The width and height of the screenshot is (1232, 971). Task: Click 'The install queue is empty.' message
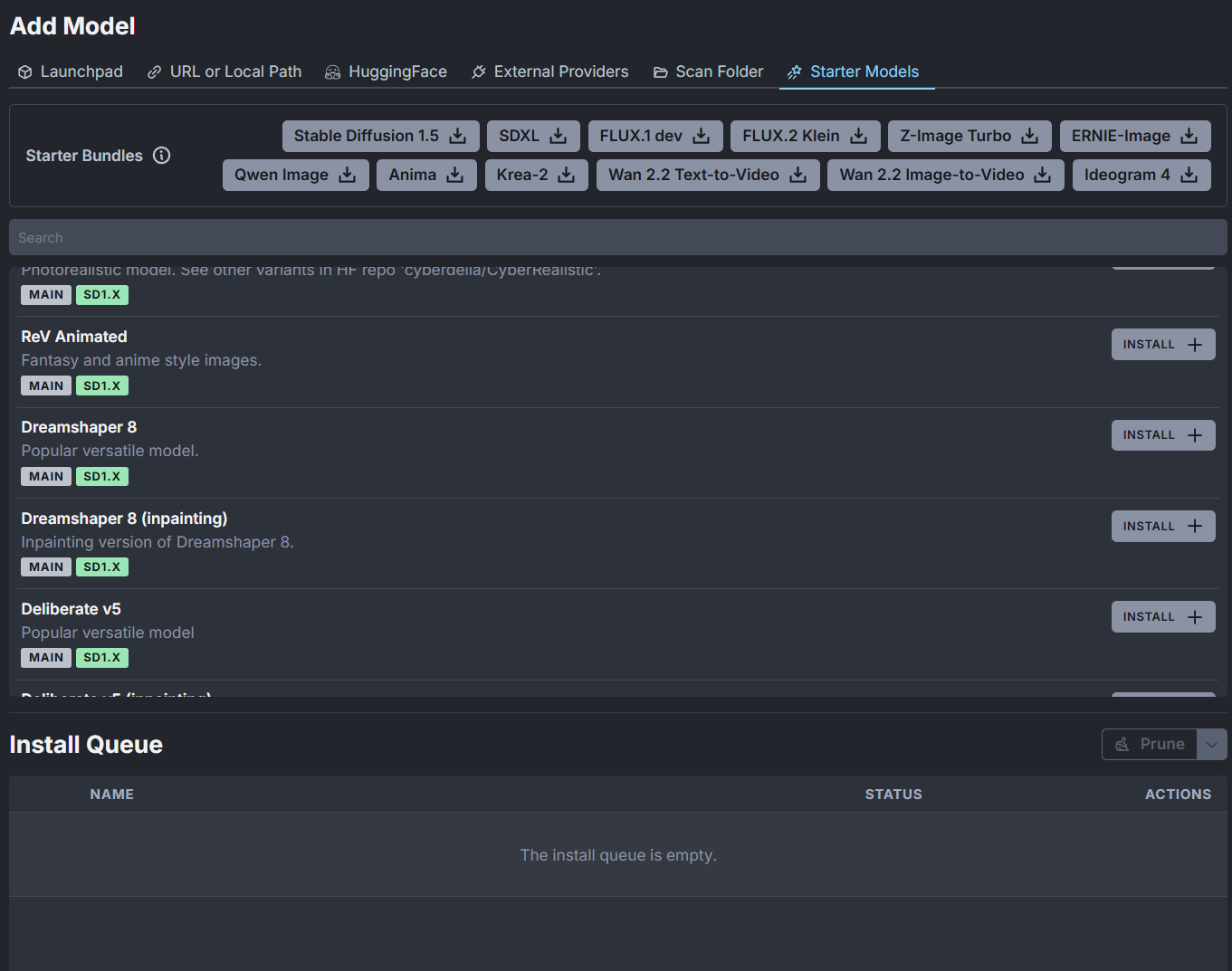coord(618,855)
